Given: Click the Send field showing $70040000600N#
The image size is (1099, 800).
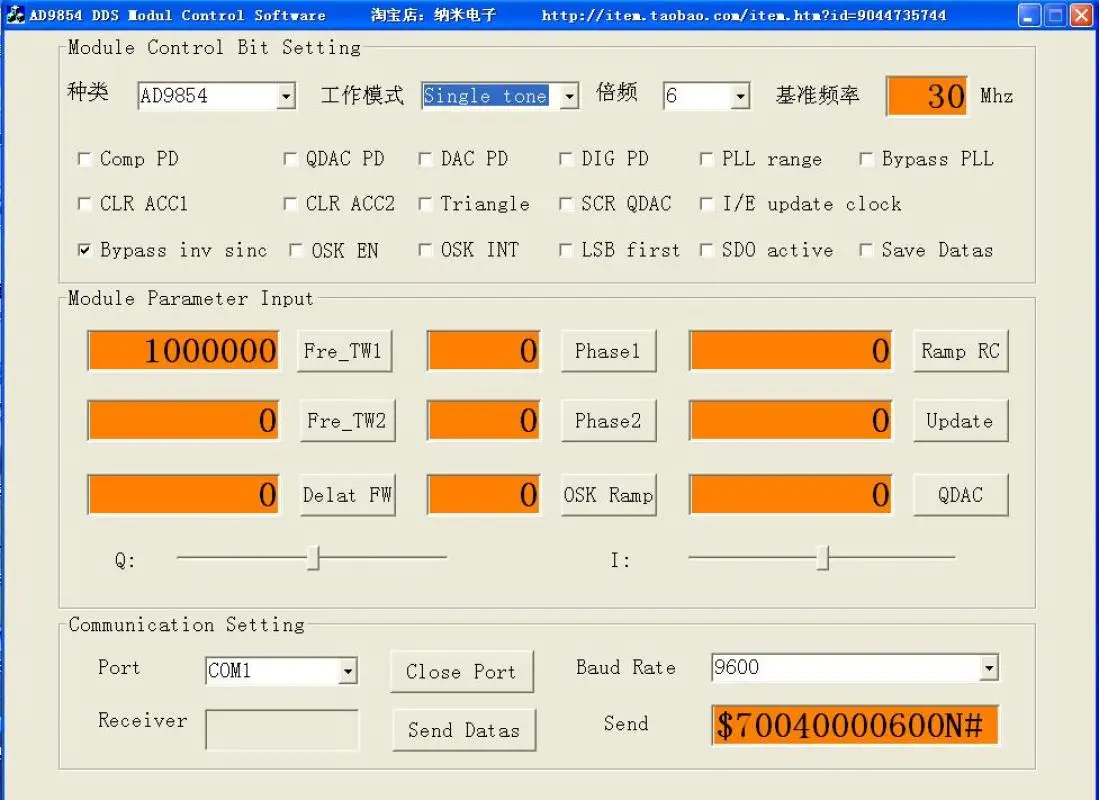Looking at the screenshot, I should click(854, 725).
